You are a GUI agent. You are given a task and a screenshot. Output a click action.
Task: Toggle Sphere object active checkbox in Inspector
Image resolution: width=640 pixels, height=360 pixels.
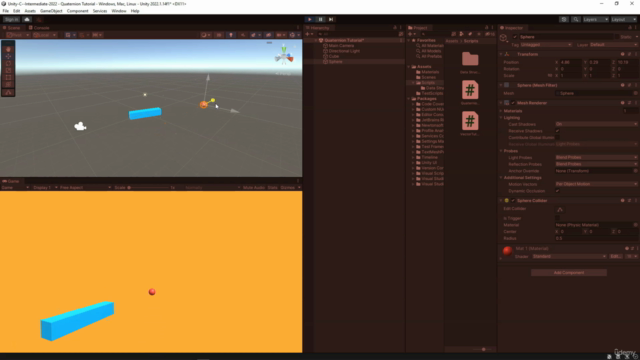[x=515, y=37]
